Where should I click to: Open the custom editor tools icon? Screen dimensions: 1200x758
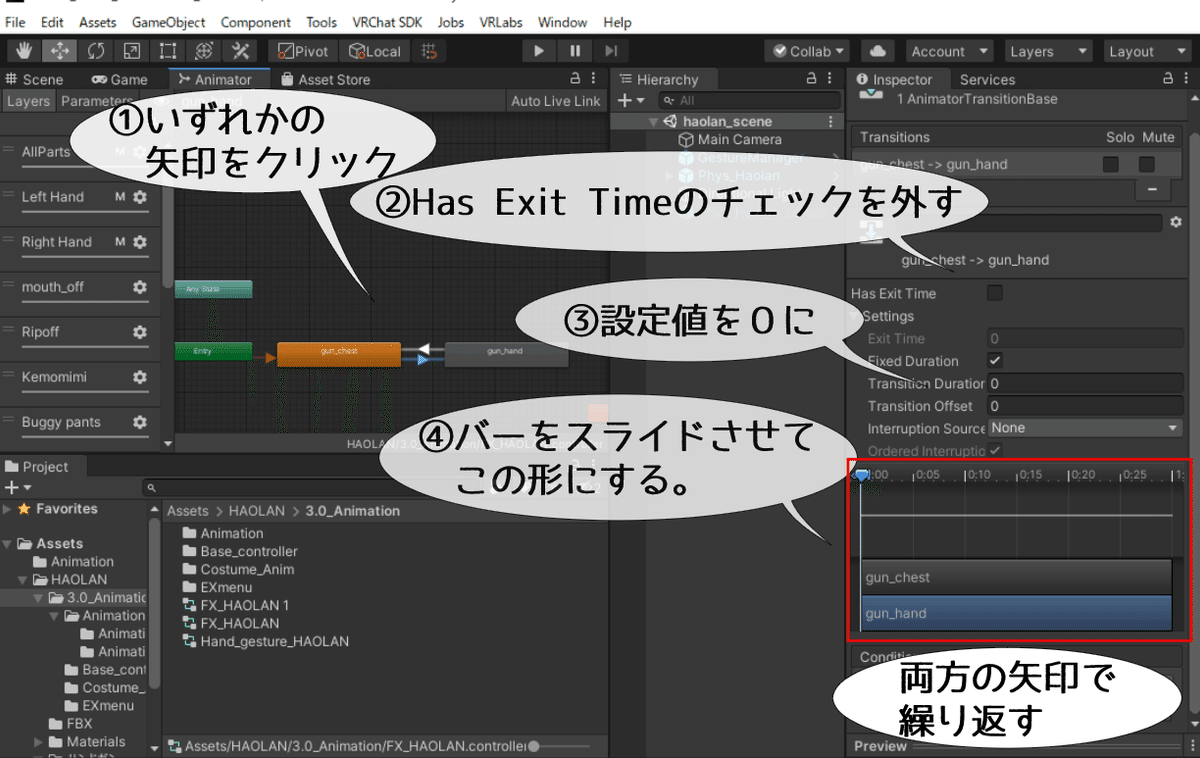[x=240, y=51]
